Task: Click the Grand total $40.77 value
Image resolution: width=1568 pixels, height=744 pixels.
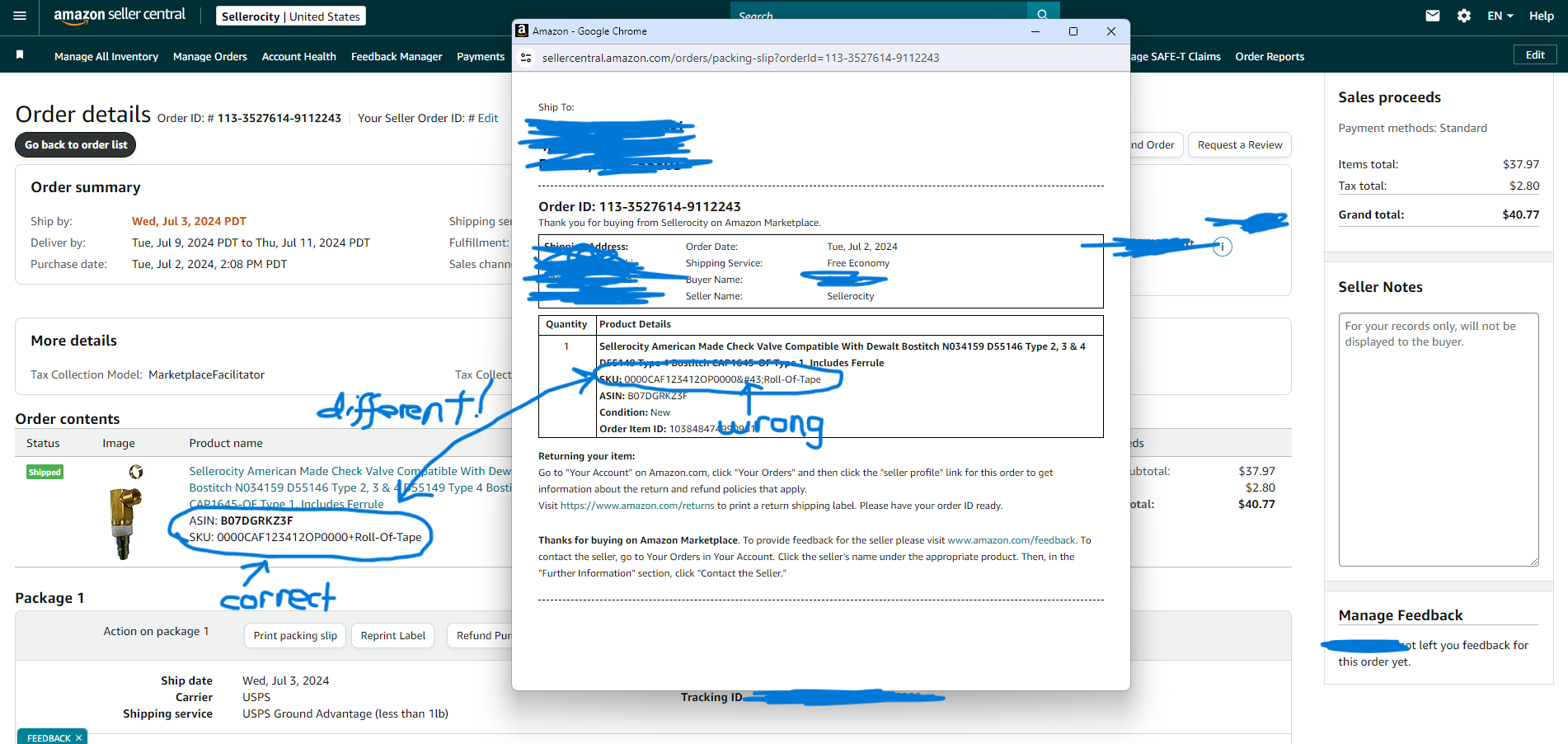Action: (1520, 214)
